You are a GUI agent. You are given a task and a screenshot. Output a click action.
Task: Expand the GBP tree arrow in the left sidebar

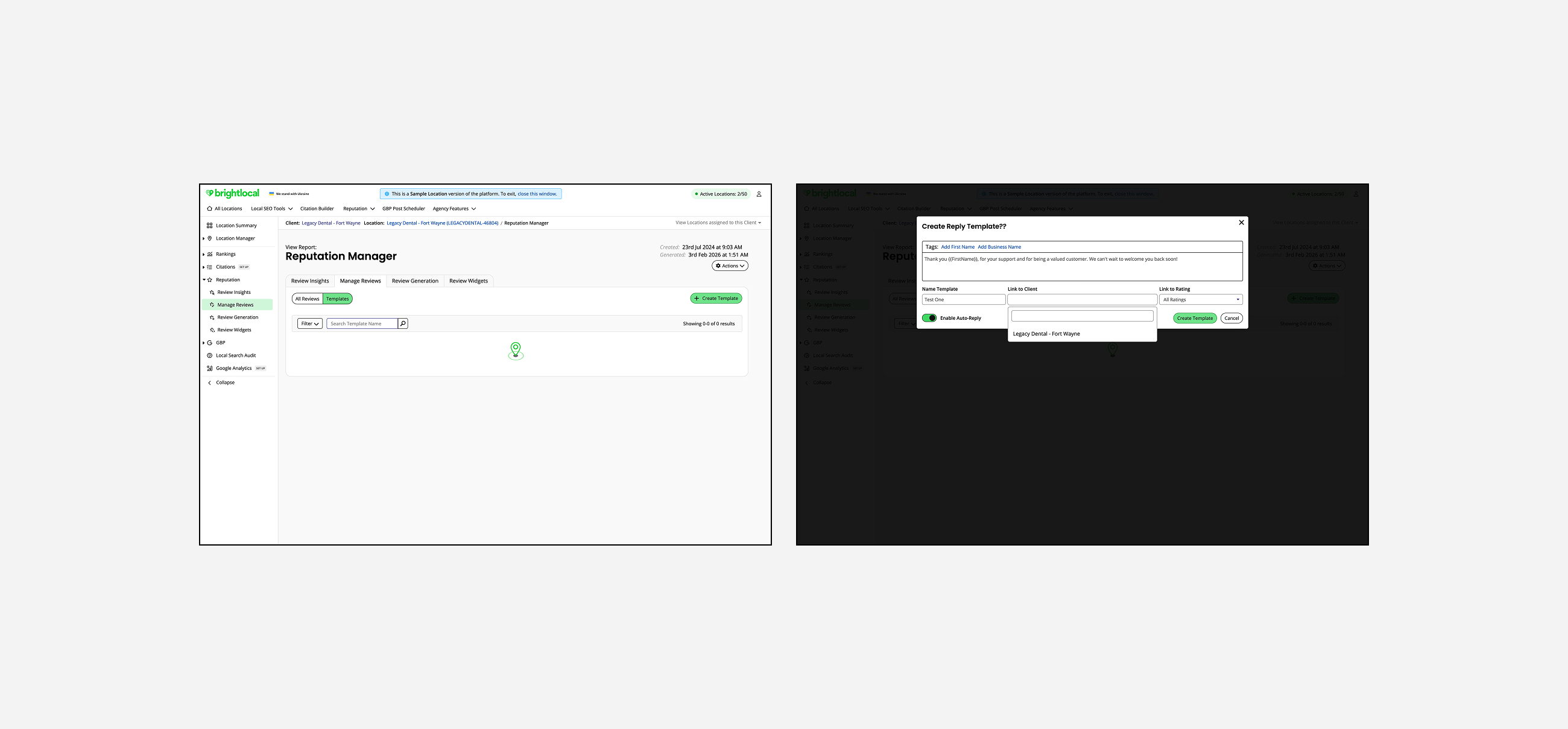(204, 343)
